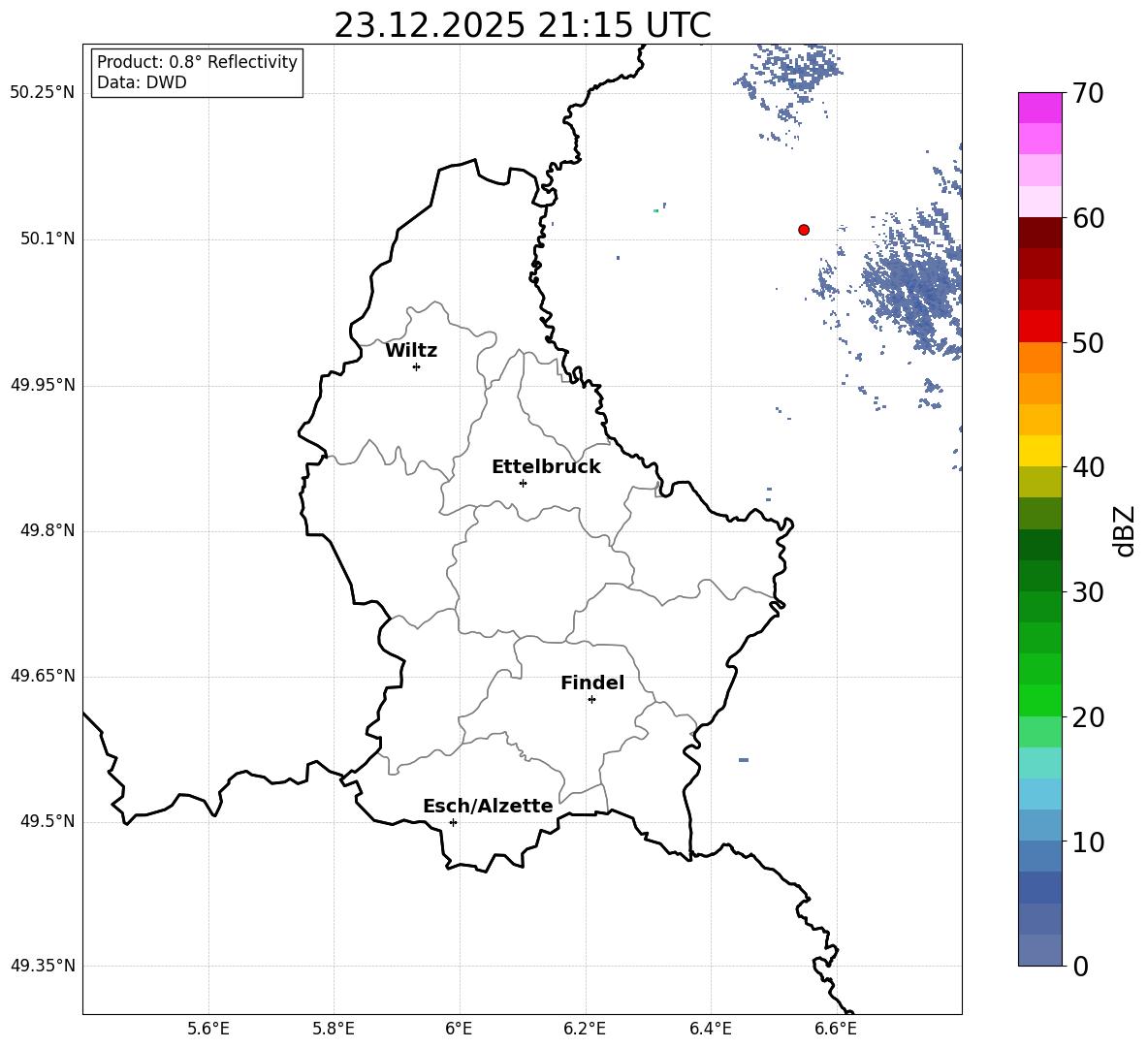Viewport: 1148px width, 1048px height.
Task: Click the Findel station cross marker
Action: (591, 700)
